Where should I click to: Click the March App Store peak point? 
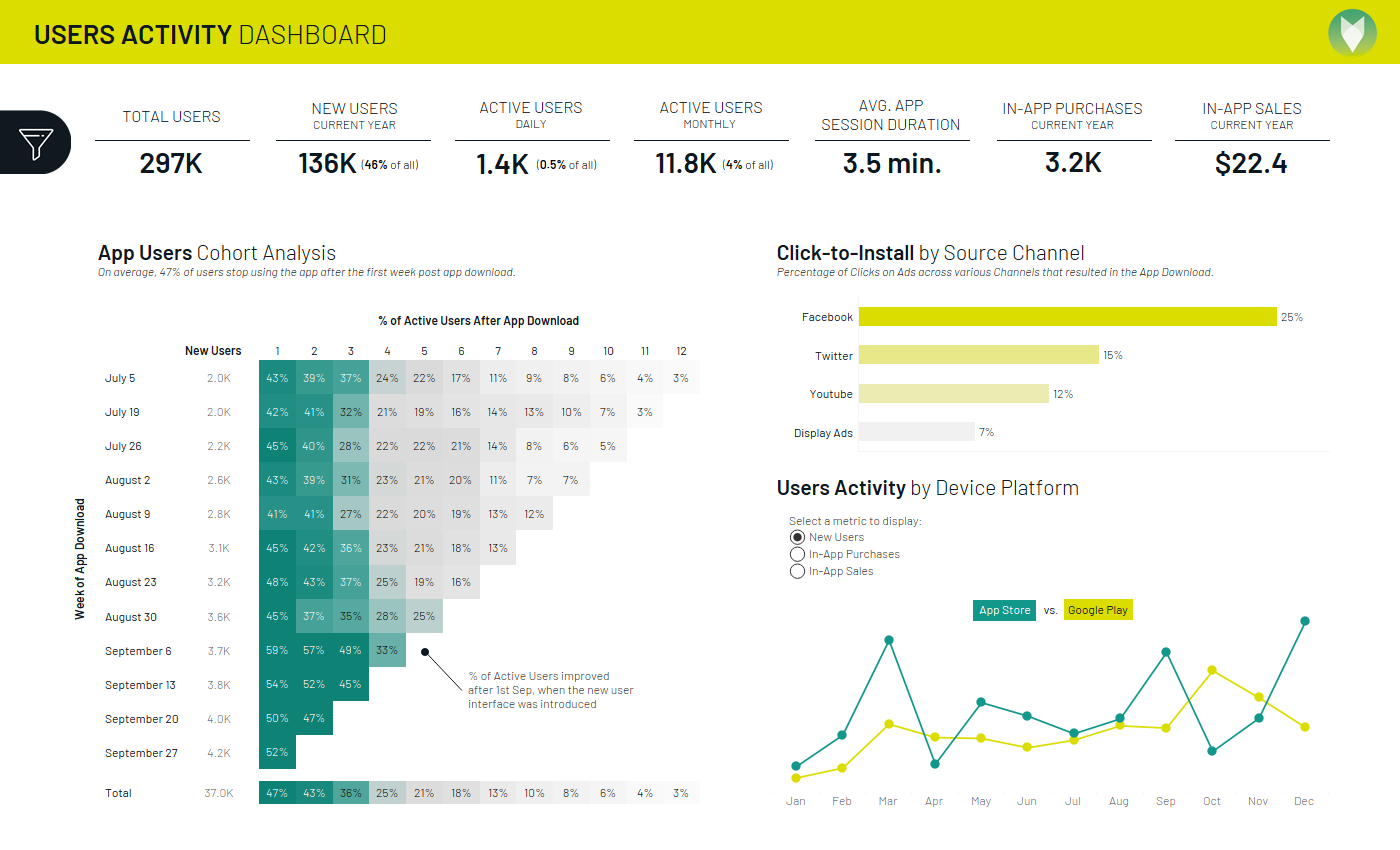pyautogui.click(x=888, y=640)
